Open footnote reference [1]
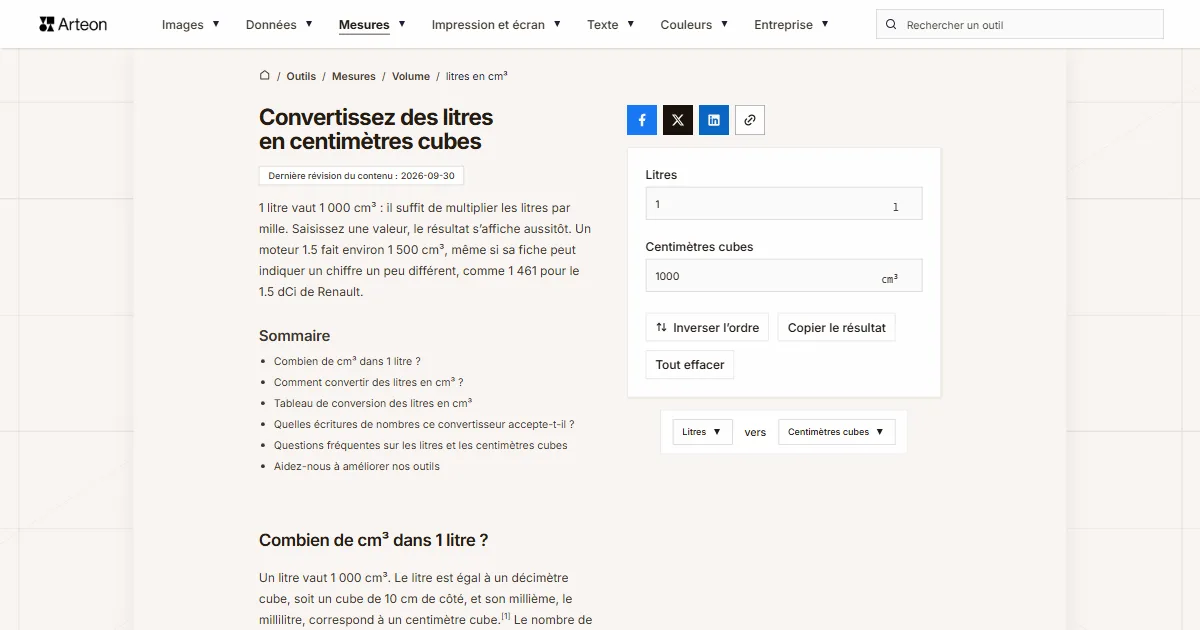The width and height of the screenshot is (1200, 630). [x=506, y=617]
